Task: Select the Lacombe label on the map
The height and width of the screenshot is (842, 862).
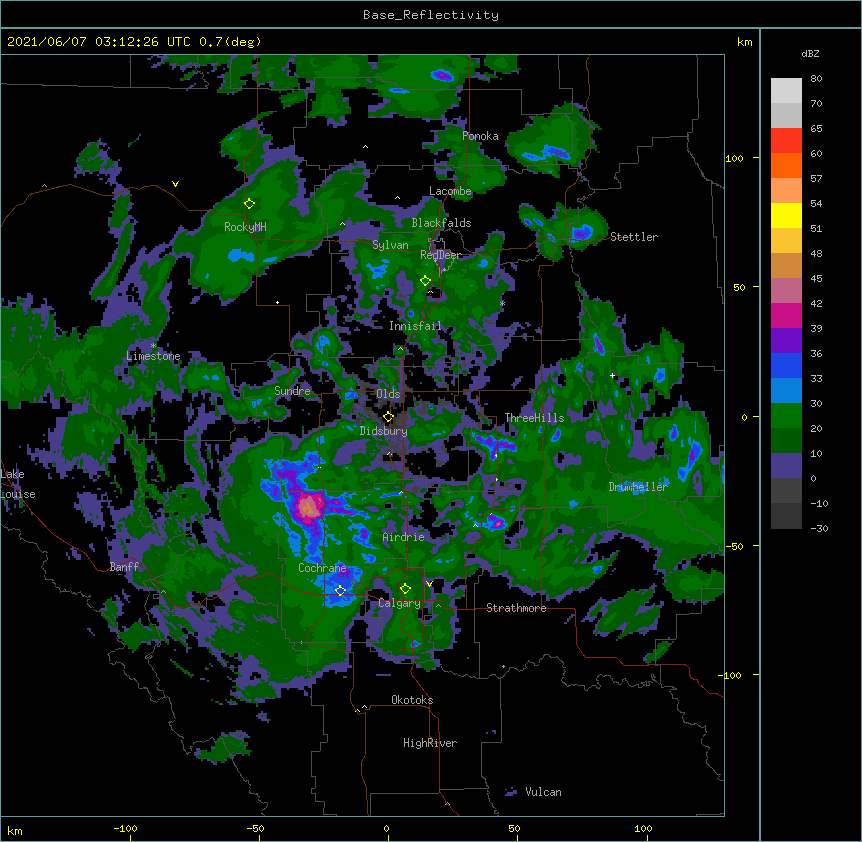Action: pyautogui.click(x=450, y=191)
